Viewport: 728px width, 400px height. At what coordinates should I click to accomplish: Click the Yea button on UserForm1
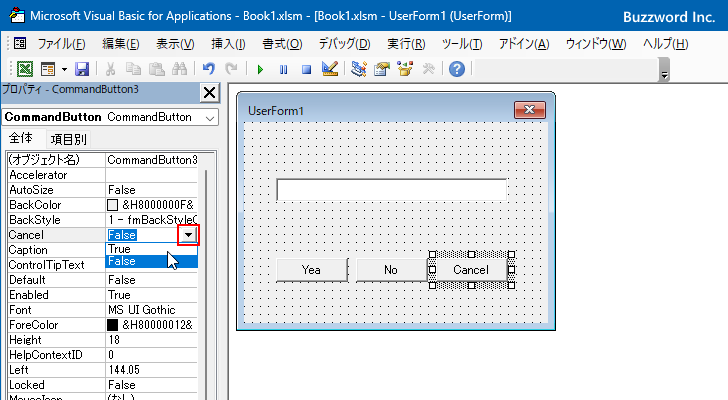[312, 270]
